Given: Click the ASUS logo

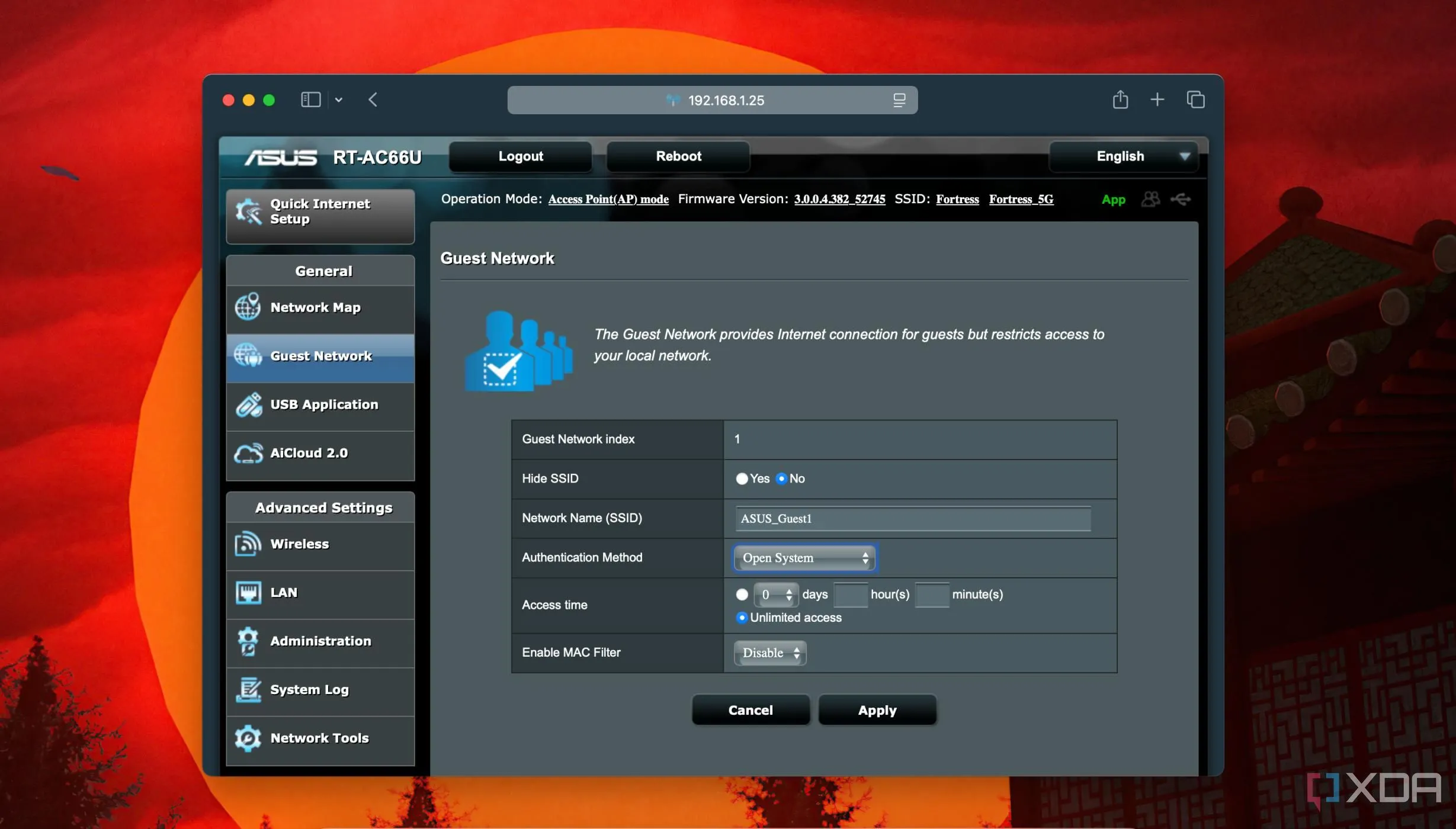Looking at the screenshot, I should tap(281, 158).
